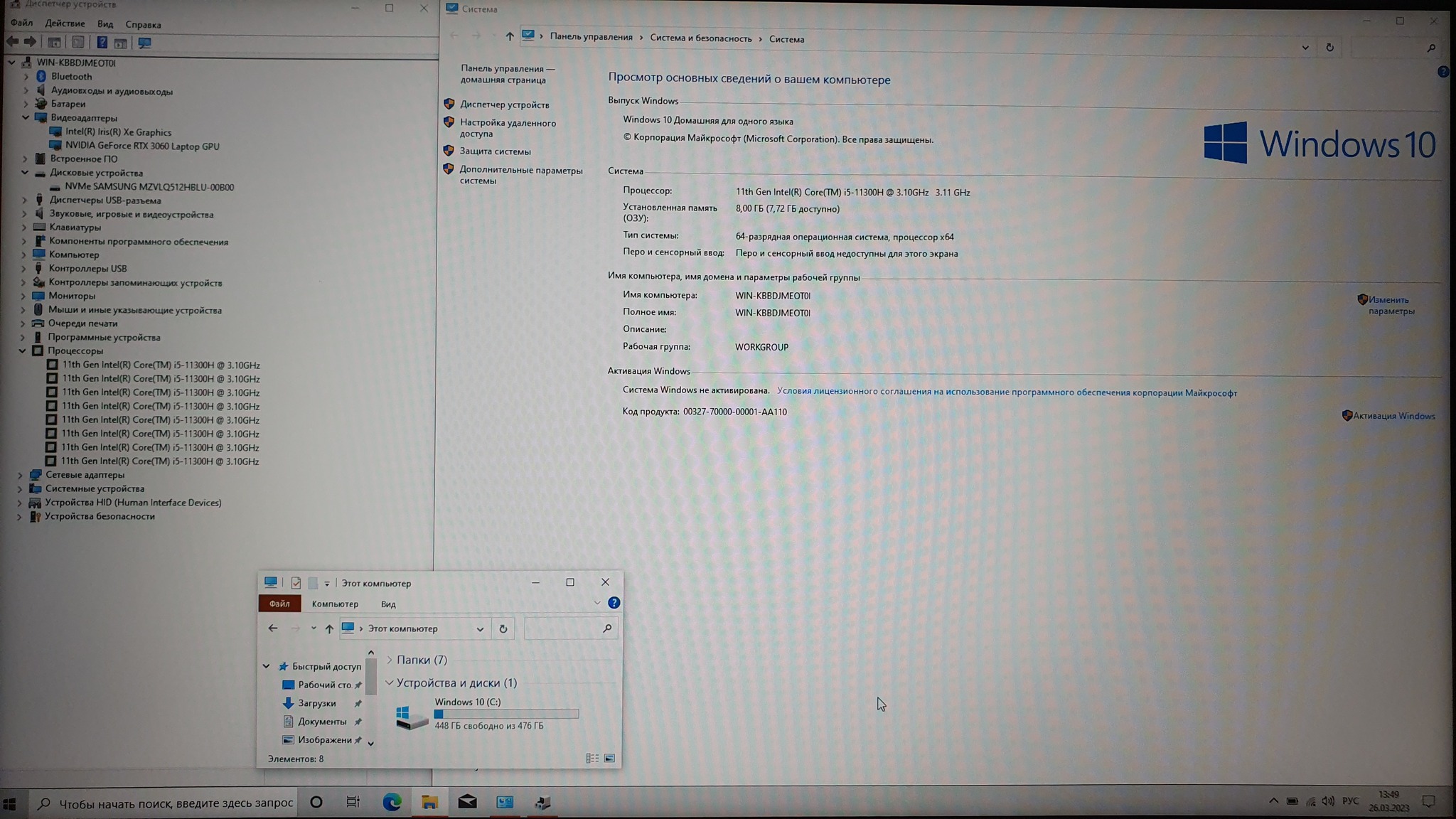Expand the Папки (7) group

(x=389, y=660)
